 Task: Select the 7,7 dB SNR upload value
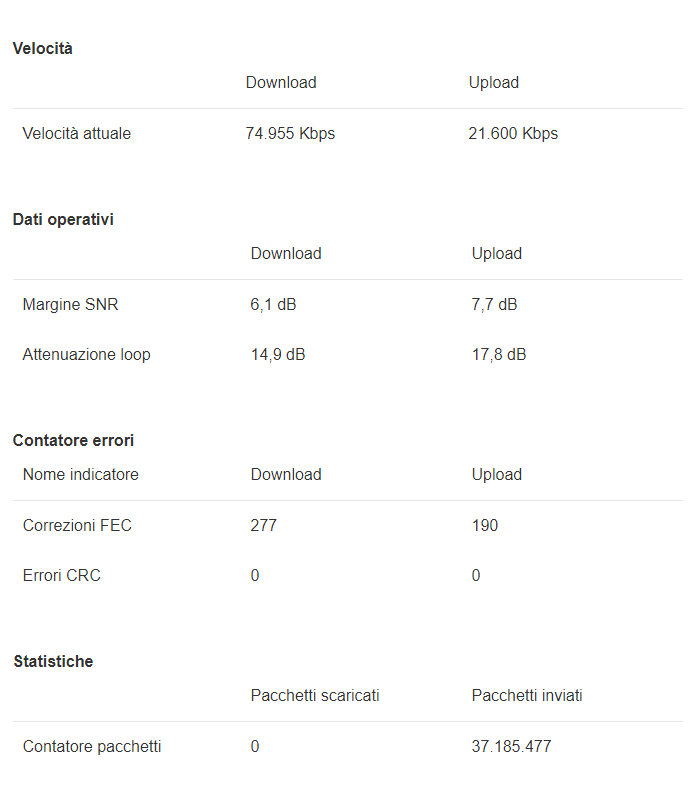tap(494, 304)
